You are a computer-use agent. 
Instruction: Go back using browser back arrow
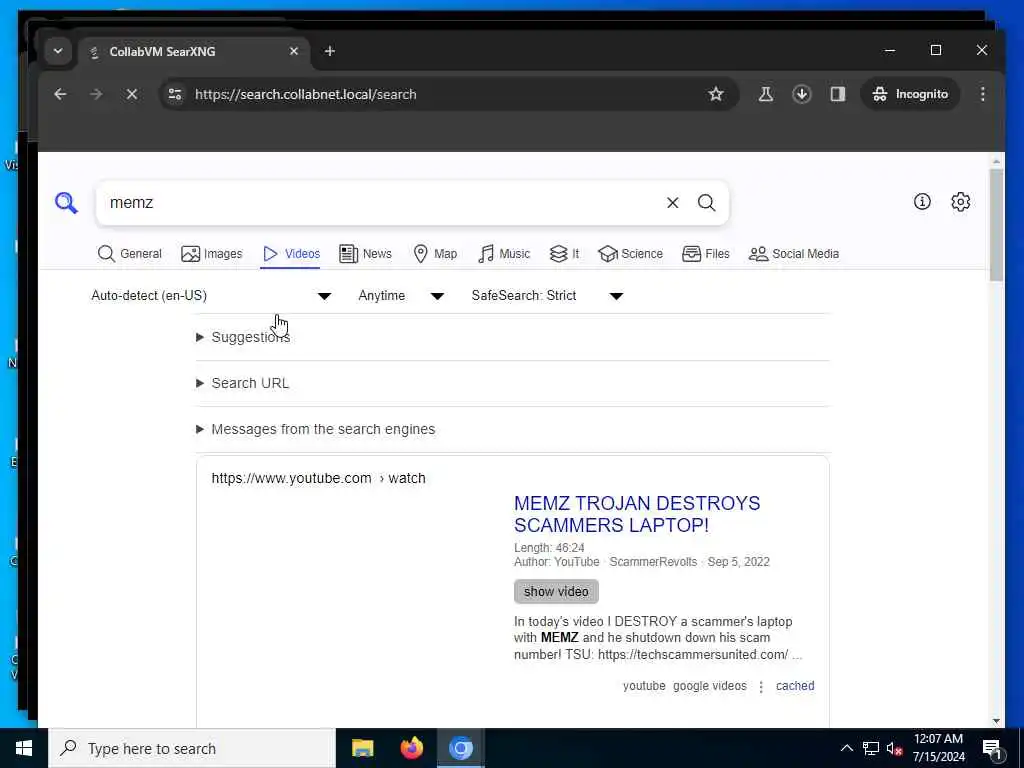60,94
